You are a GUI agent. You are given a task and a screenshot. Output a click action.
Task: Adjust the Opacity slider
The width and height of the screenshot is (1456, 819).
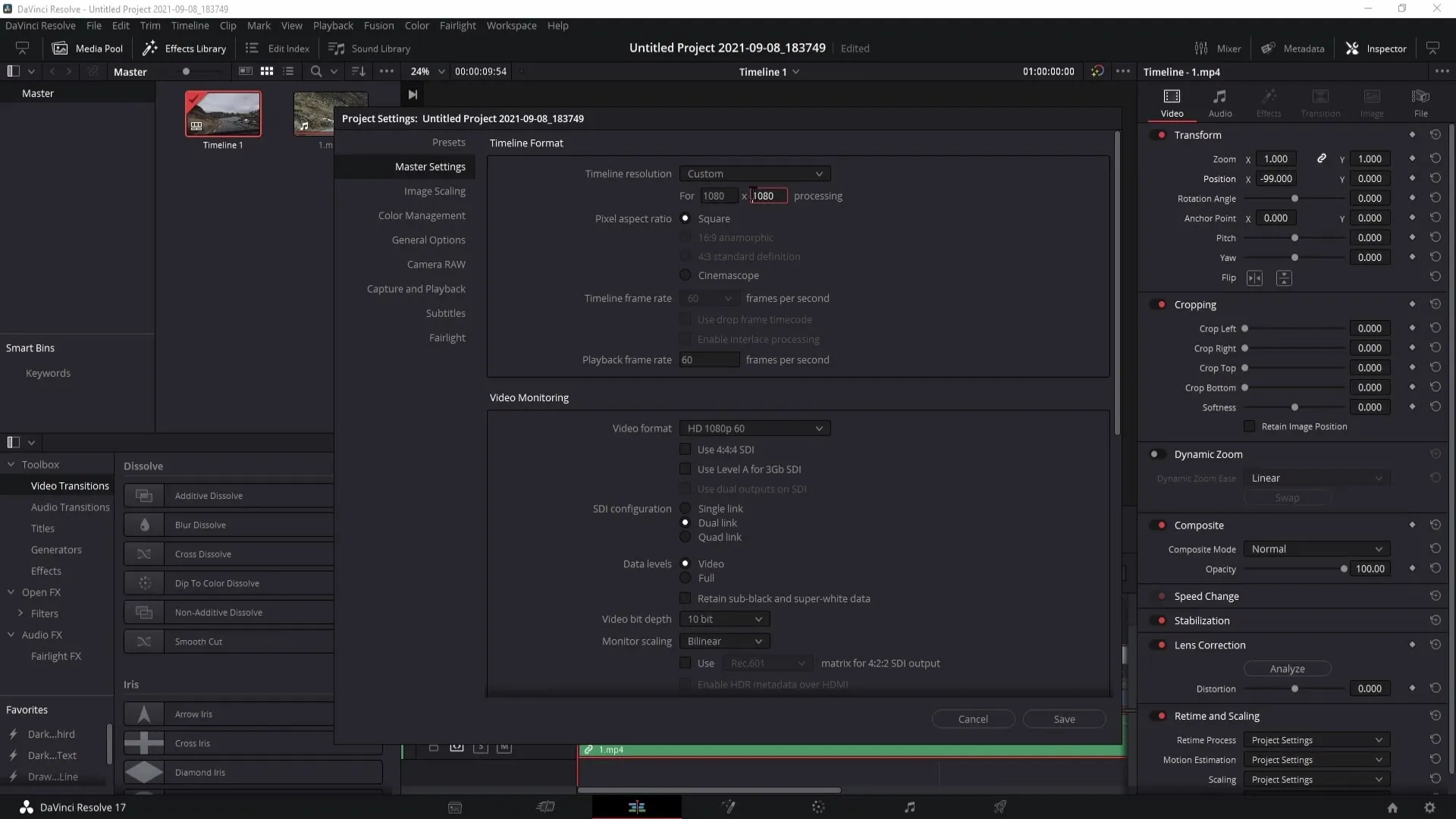coord(1343,569)
